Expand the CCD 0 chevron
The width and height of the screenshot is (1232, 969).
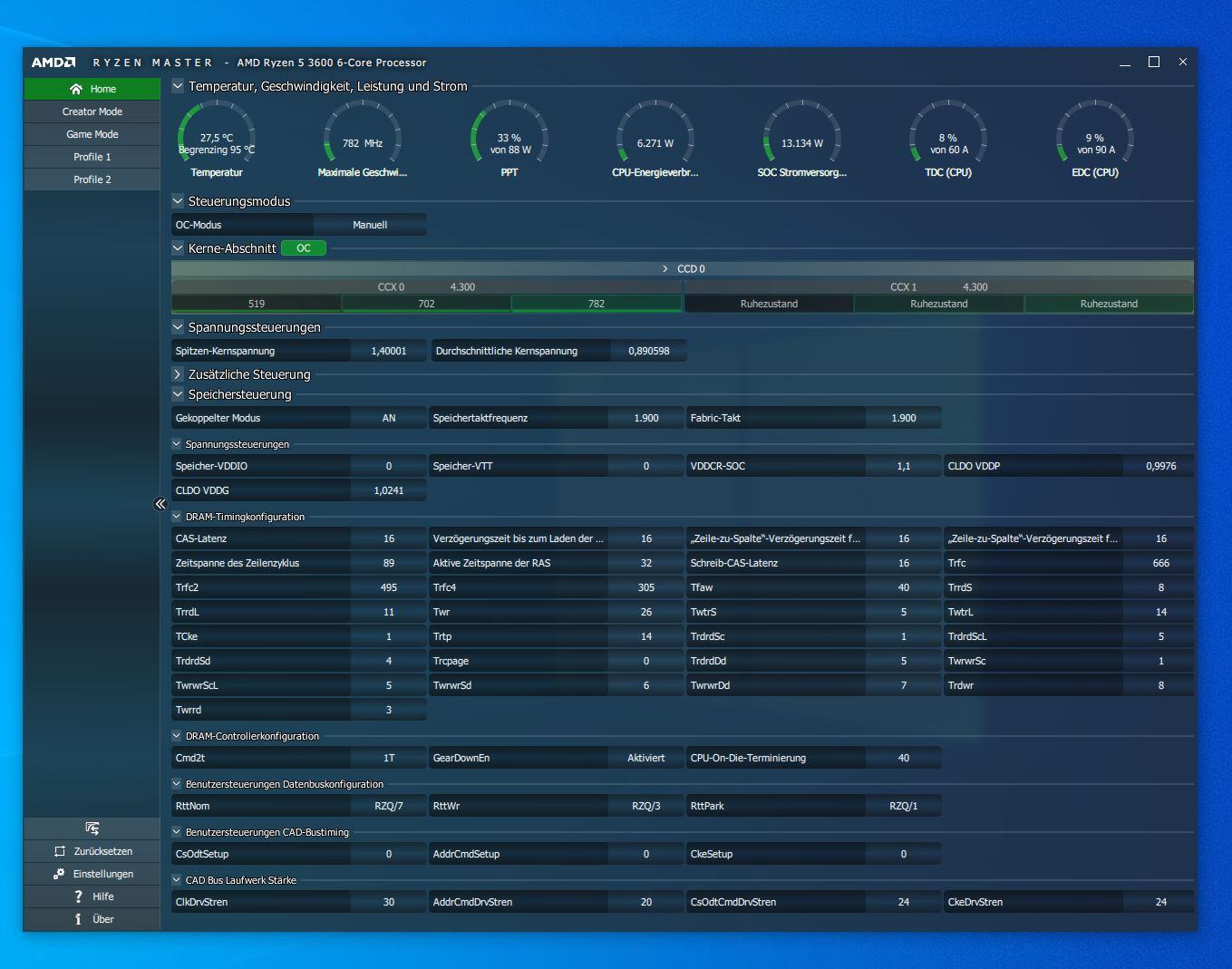tap(665, 269)
